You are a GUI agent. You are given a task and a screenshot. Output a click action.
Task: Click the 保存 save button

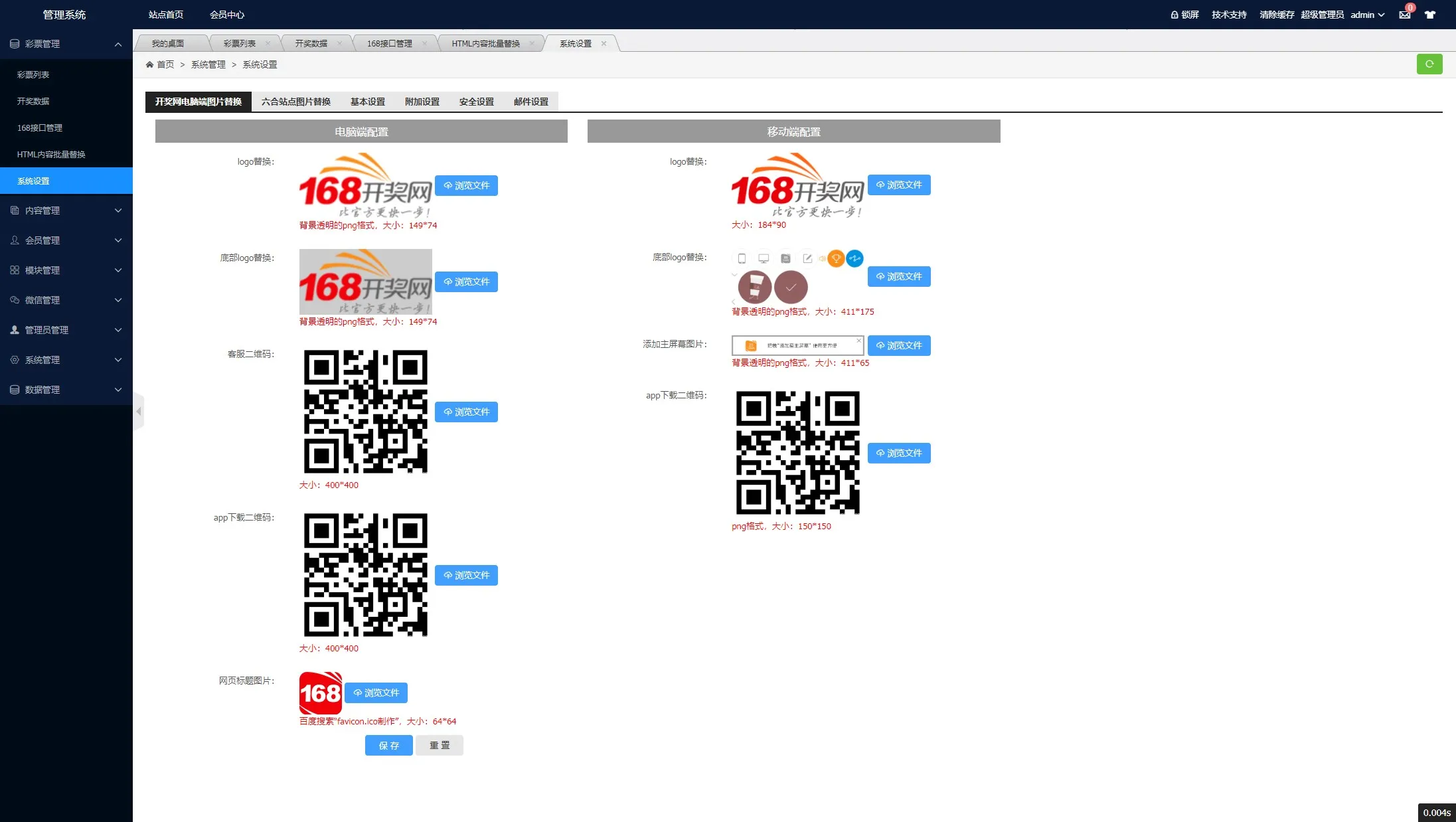[388, 746]
